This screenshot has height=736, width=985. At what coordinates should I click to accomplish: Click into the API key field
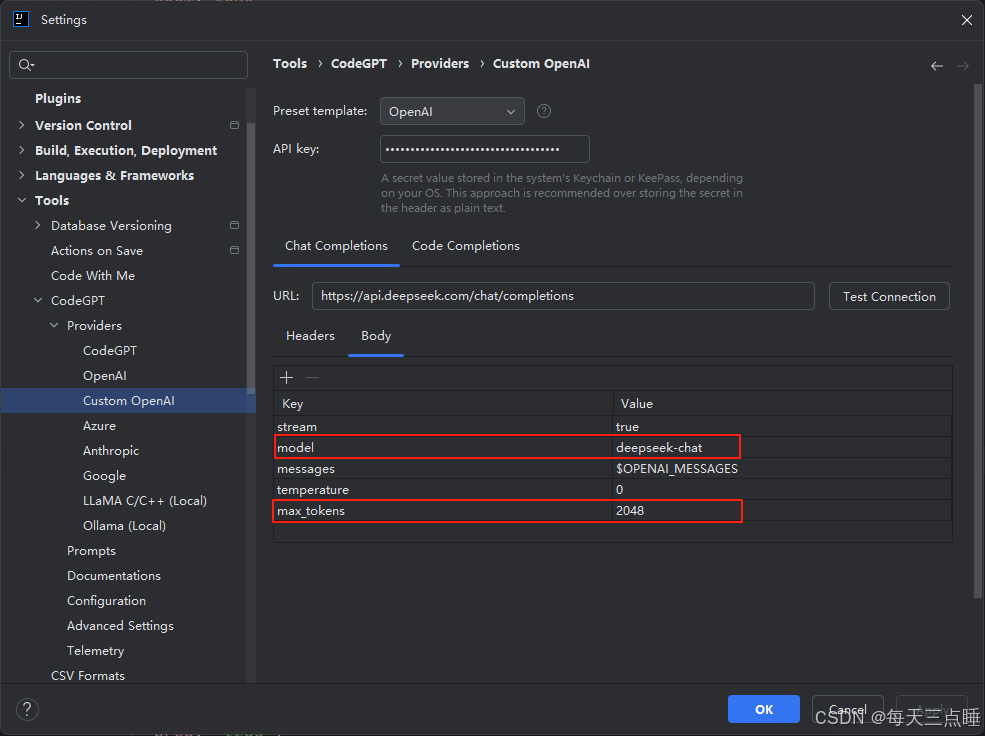pyautogui.click(x=484, y=149)
